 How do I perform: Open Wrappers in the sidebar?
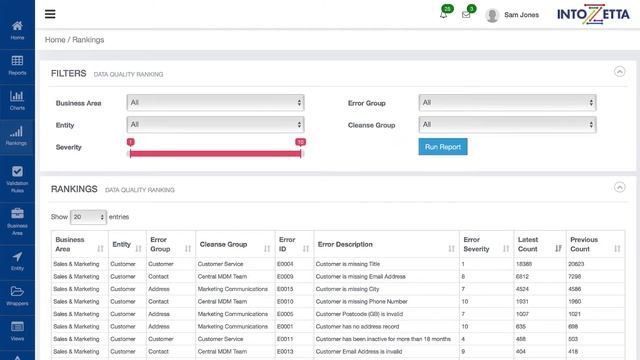(x=17, y=297)
